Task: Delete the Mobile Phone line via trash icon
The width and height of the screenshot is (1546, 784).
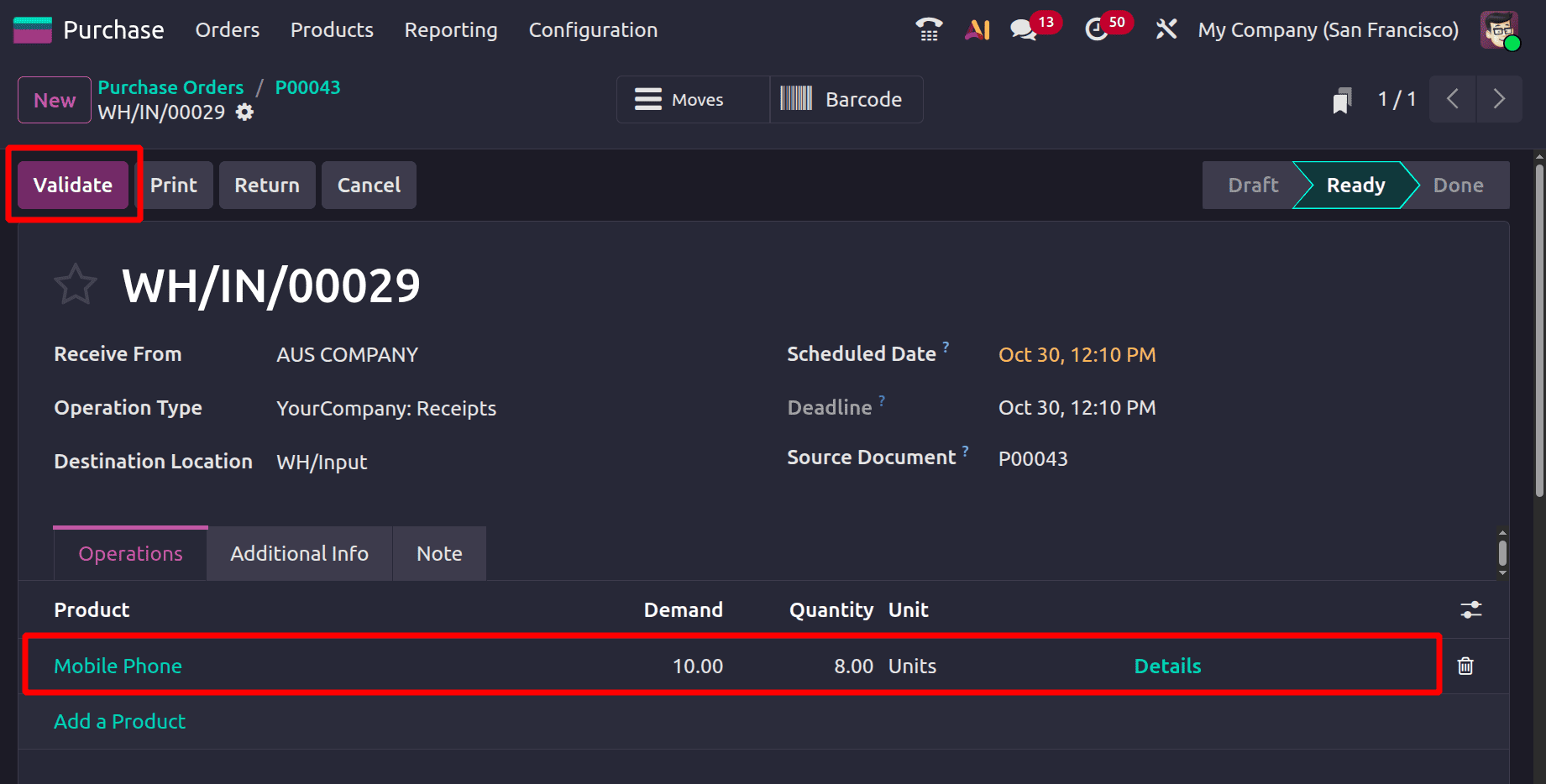Action: [x=1465, y=666]
